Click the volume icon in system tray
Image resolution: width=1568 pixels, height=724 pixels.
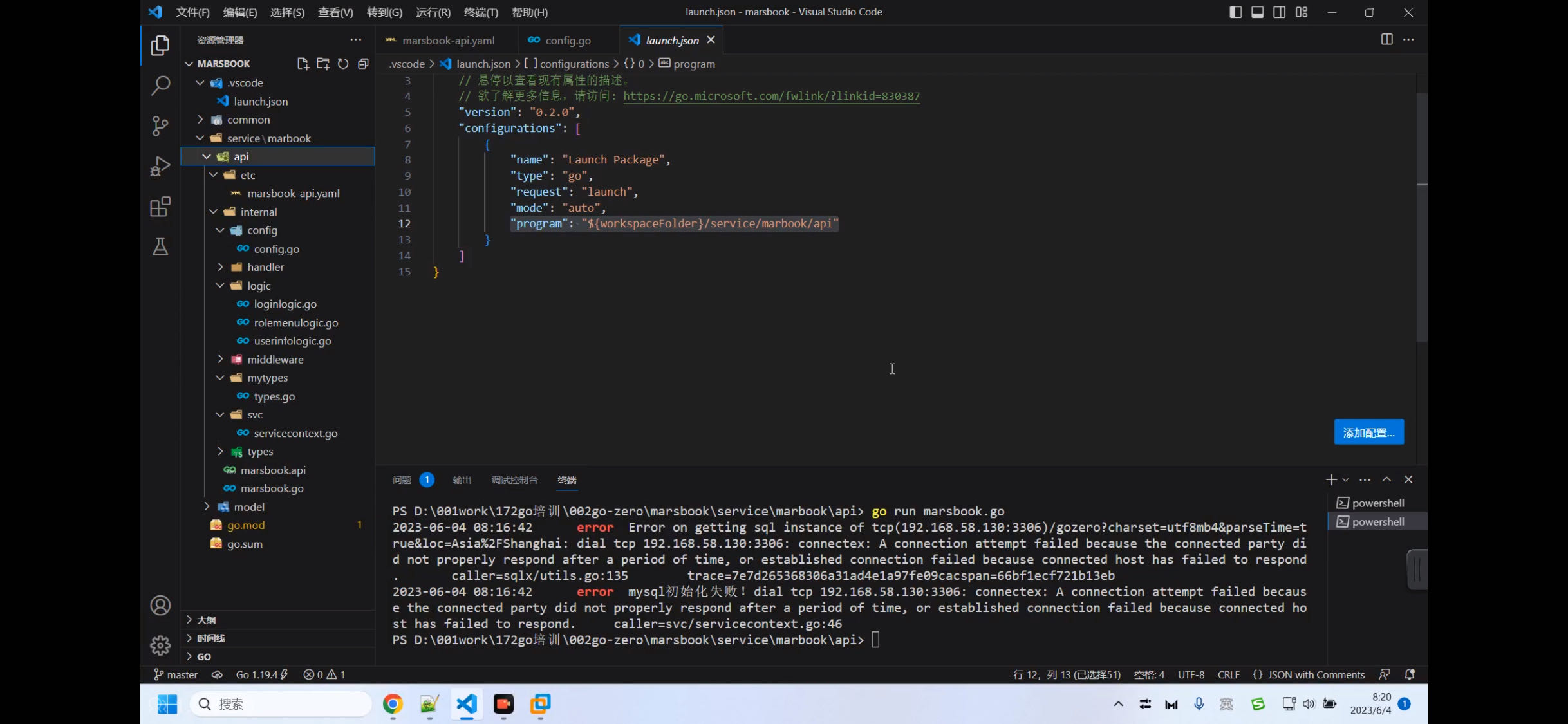1309,704
